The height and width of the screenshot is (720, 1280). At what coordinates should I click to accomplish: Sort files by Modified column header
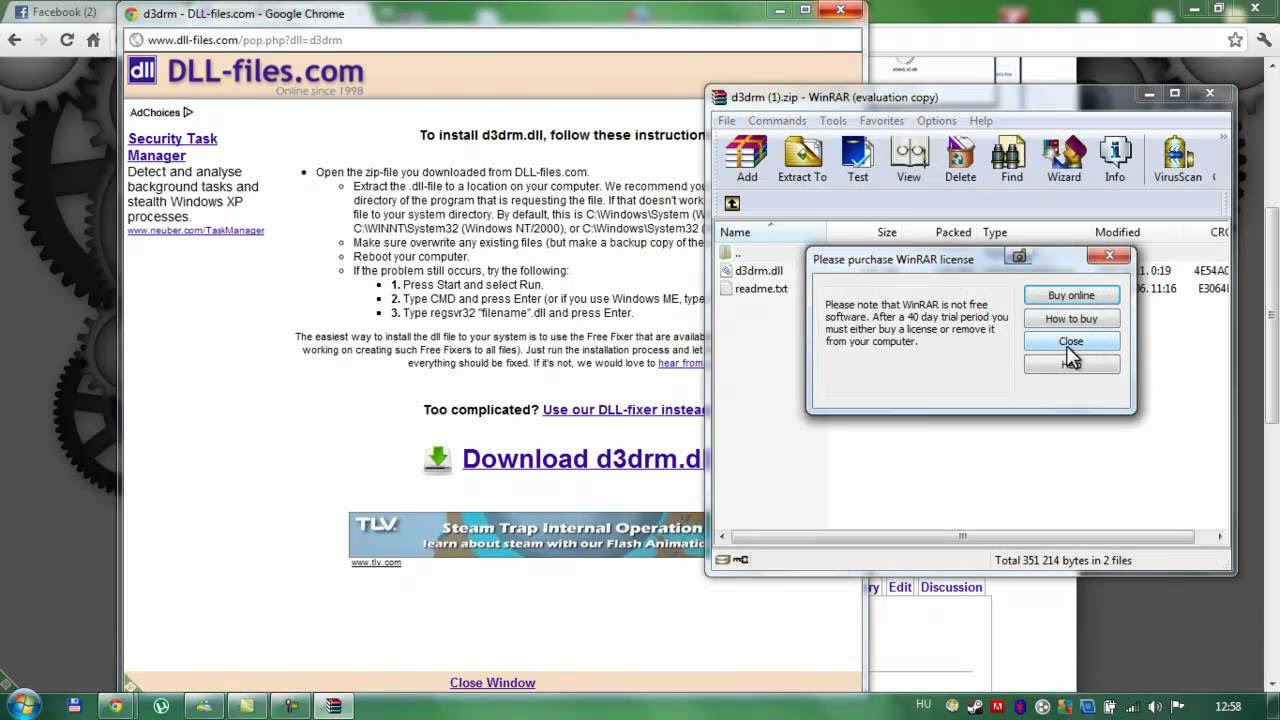point(1145,232)
